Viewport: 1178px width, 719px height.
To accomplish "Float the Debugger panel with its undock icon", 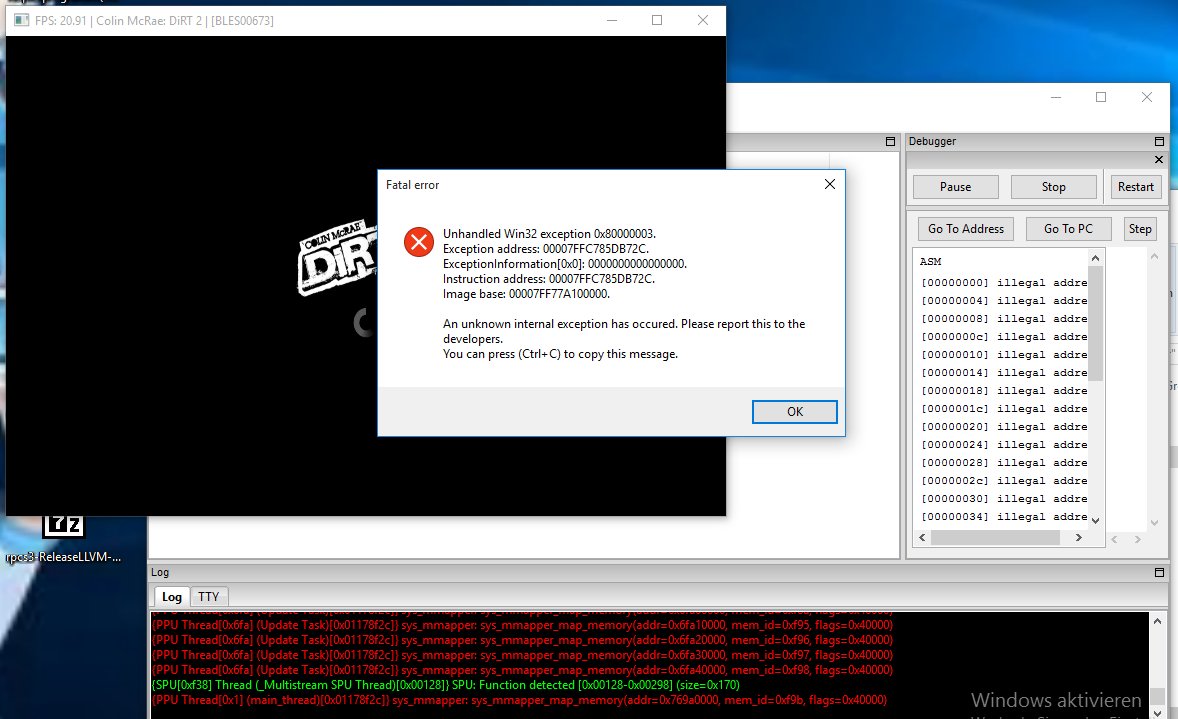I will click(x=1159, y=141).
